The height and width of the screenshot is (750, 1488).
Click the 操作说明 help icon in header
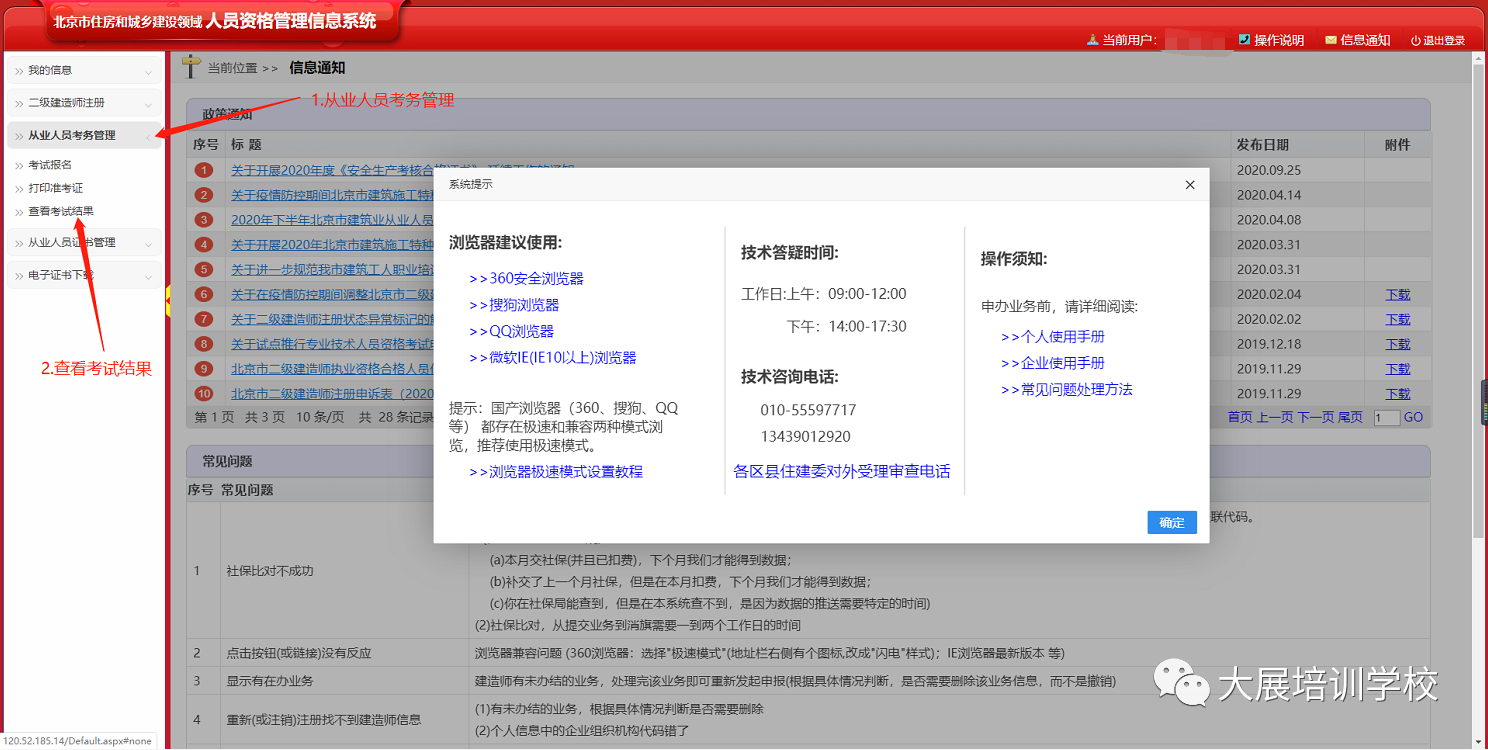(x=1244, y=40)
